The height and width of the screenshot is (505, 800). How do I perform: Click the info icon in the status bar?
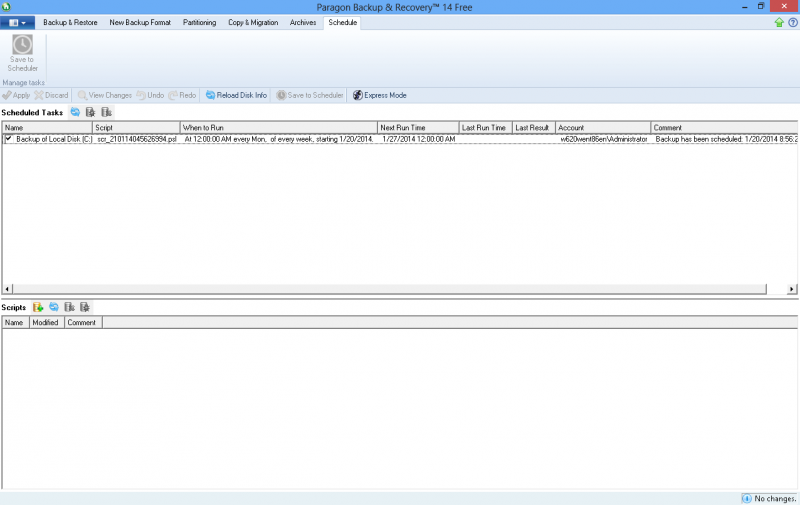pyautogui.click(x=746, y=498)
